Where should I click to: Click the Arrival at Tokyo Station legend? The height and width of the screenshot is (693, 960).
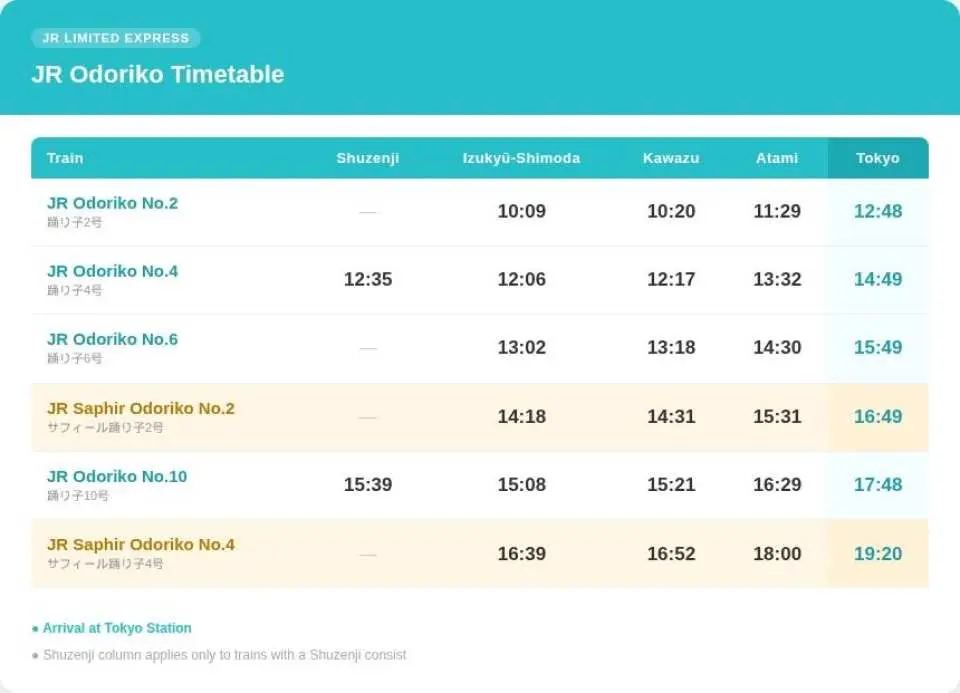click(x=112, y=628)
